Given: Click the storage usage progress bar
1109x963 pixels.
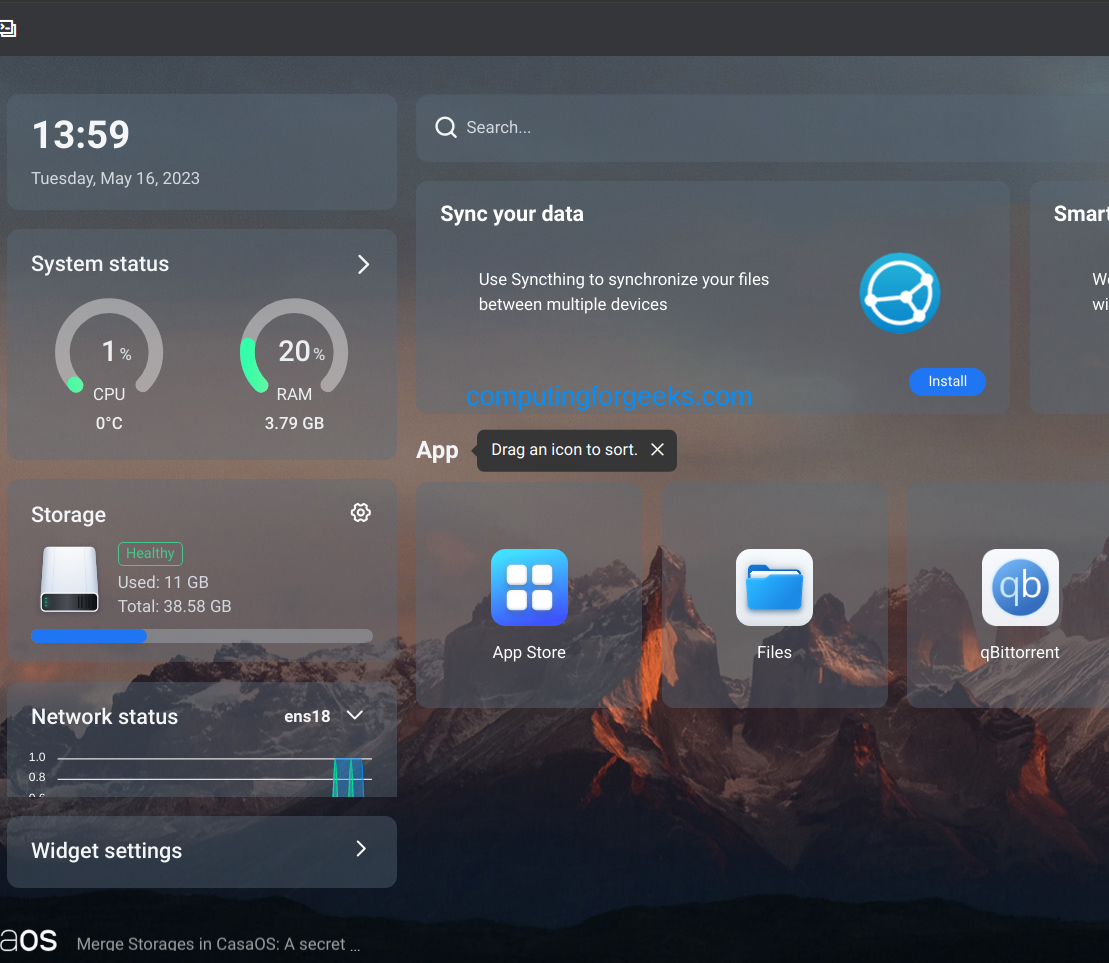Looking at the screenshot, I should (x=201, y=636).
